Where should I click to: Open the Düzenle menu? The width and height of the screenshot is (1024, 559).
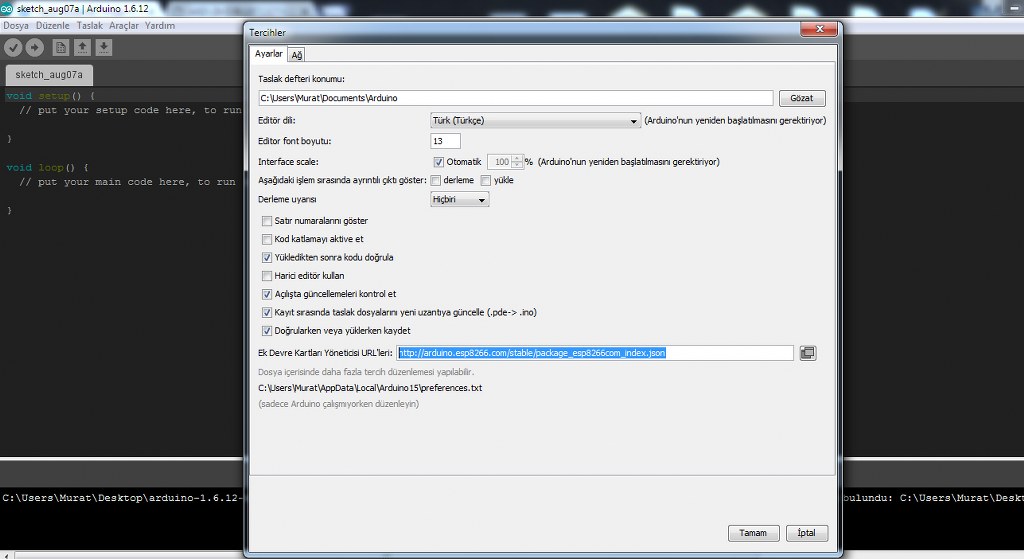(x=52, y=25)
